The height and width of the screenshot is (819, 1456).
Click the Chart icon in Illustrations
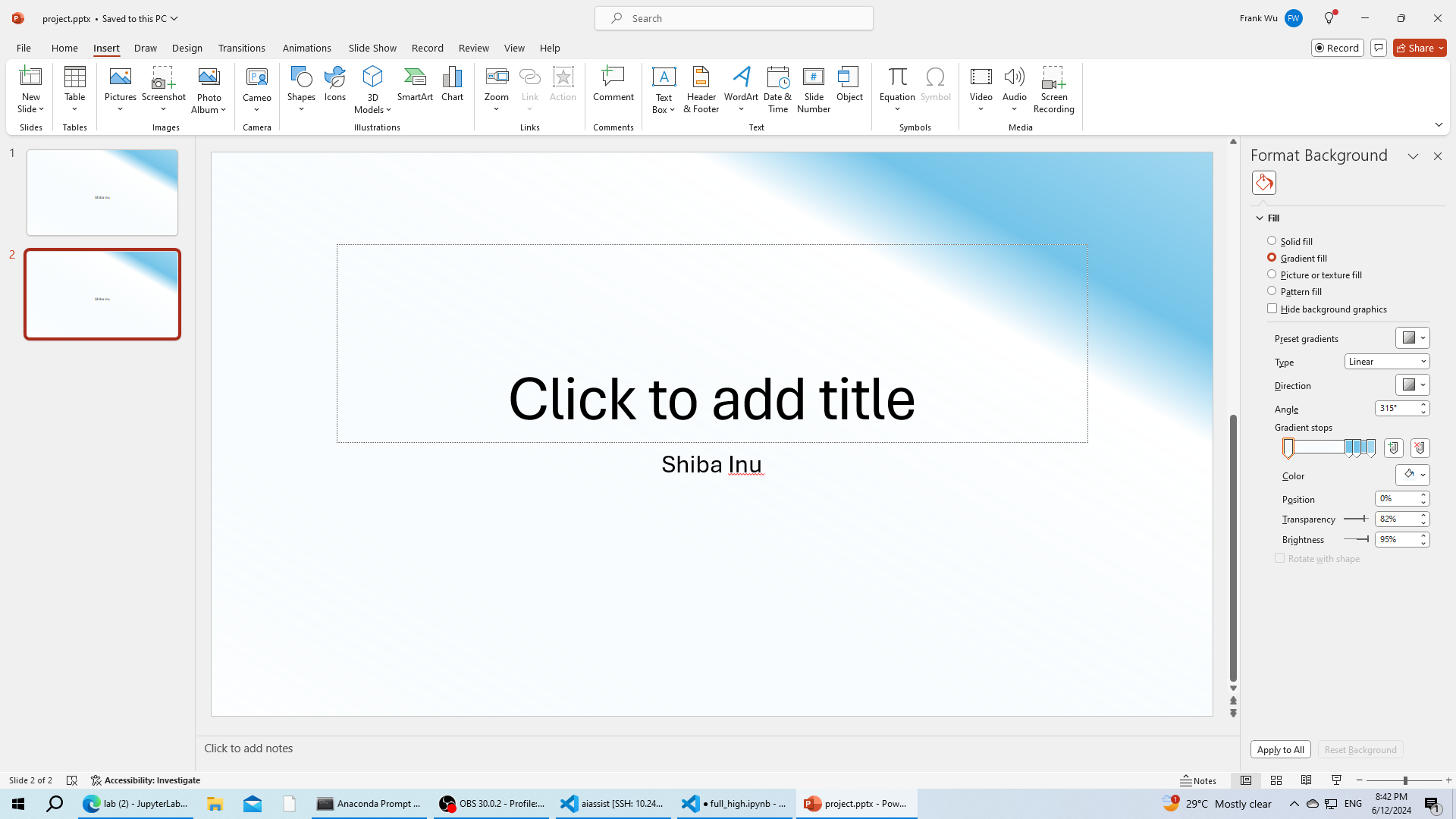[452, 83]
